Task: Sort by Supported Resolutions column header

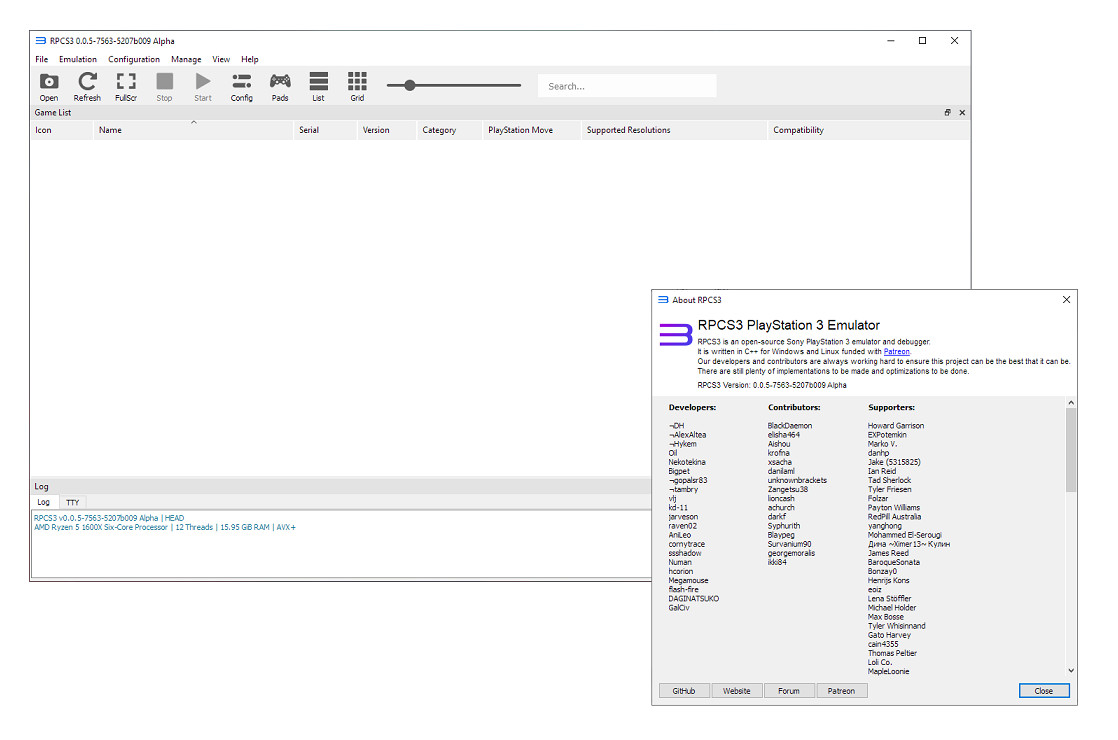Action: coord(674,130)
